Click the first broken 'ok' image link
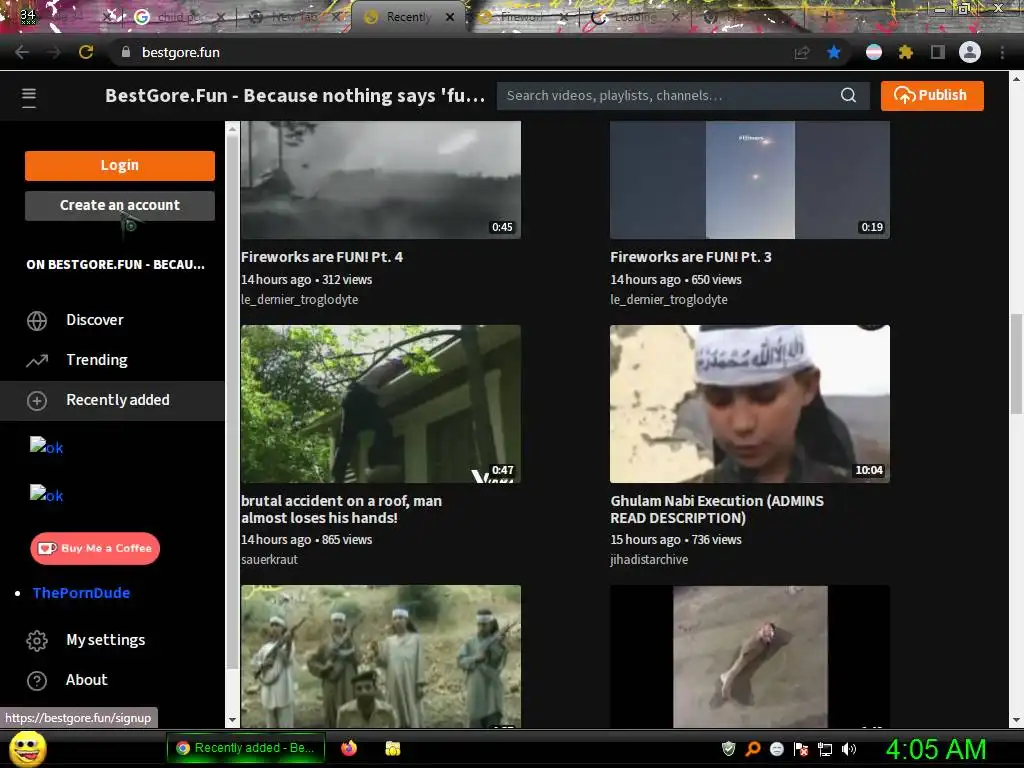 pyautogui.click(x=46, y=446)
